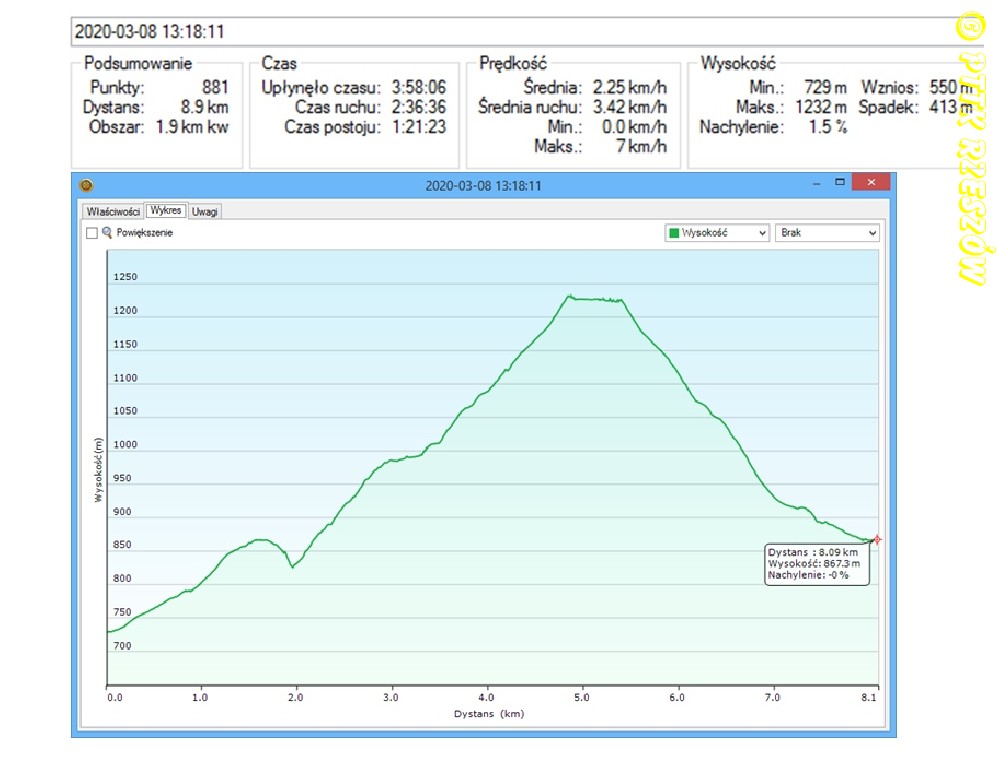The image size is (999, 768).
Task: Select the Wykres tab
Action: (x=165, y=211)
